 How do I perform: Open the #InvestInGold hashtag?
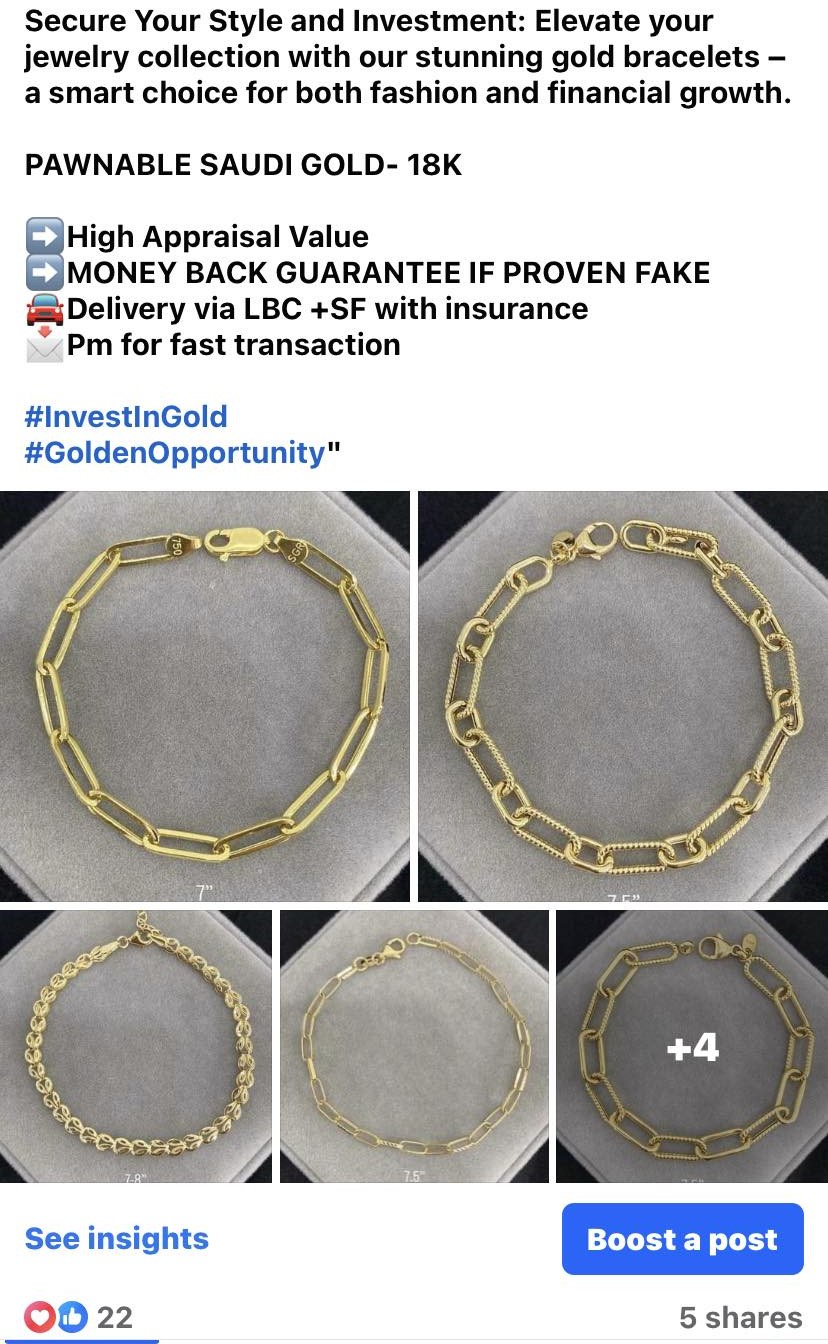126,416
